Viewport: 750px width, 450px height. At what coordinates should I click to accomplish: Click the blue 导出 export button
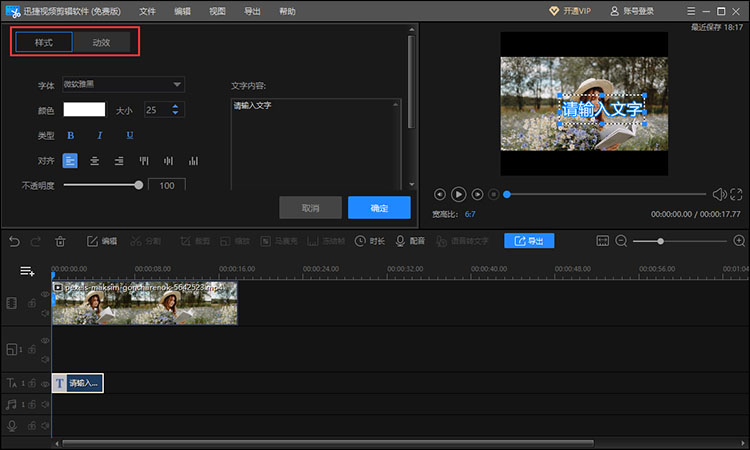coord(529,241)
